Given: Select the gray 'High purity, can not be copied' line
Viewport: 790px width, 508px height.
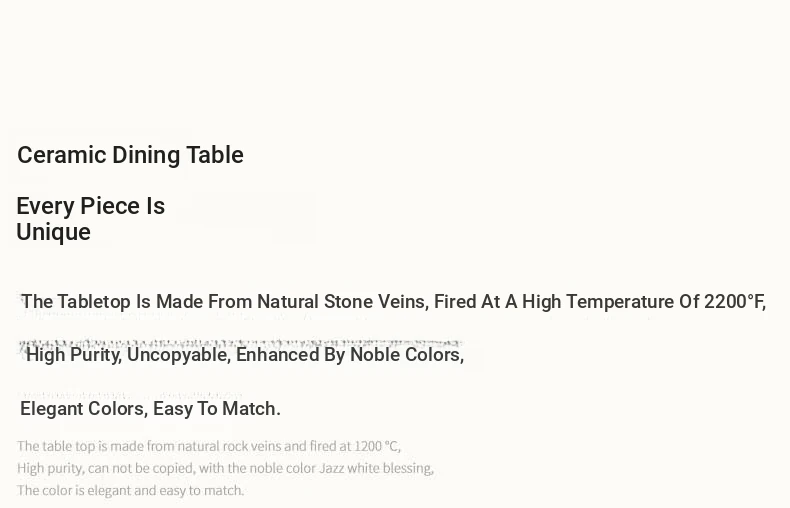Looking at the screenshot, I should pyautogui.click(x=225, y=468).
